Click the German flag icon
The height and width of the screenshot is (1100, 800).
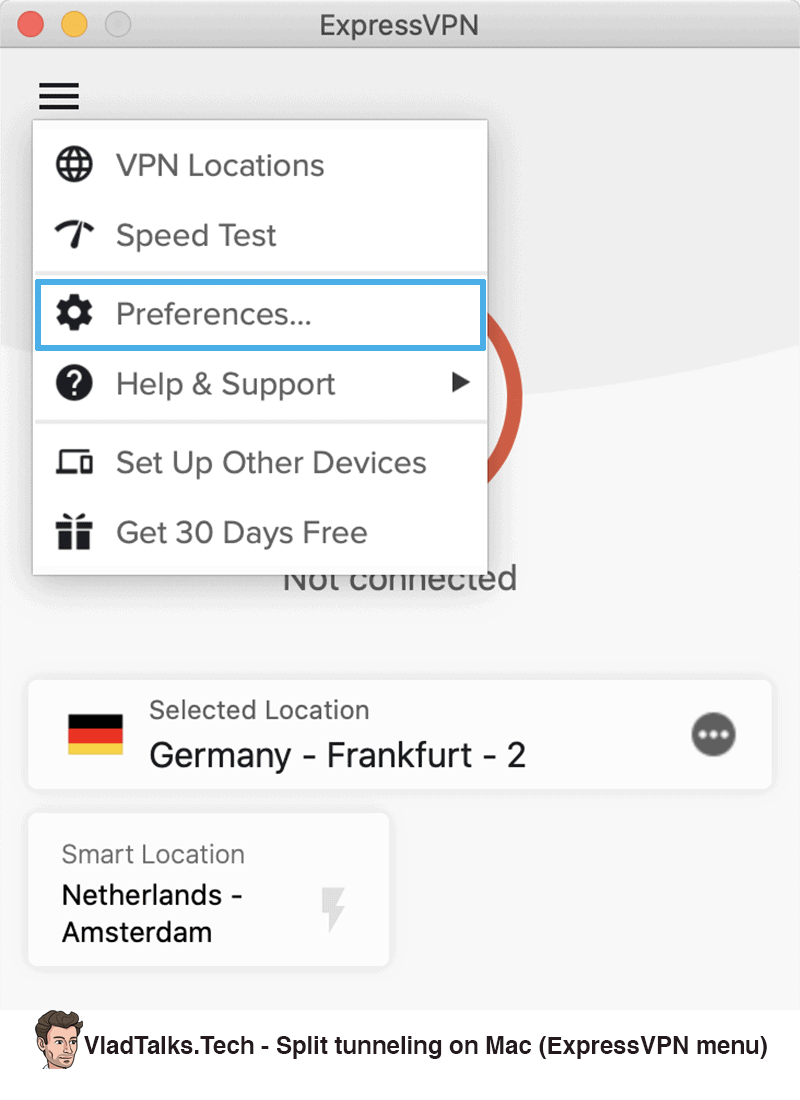point(95,735)
